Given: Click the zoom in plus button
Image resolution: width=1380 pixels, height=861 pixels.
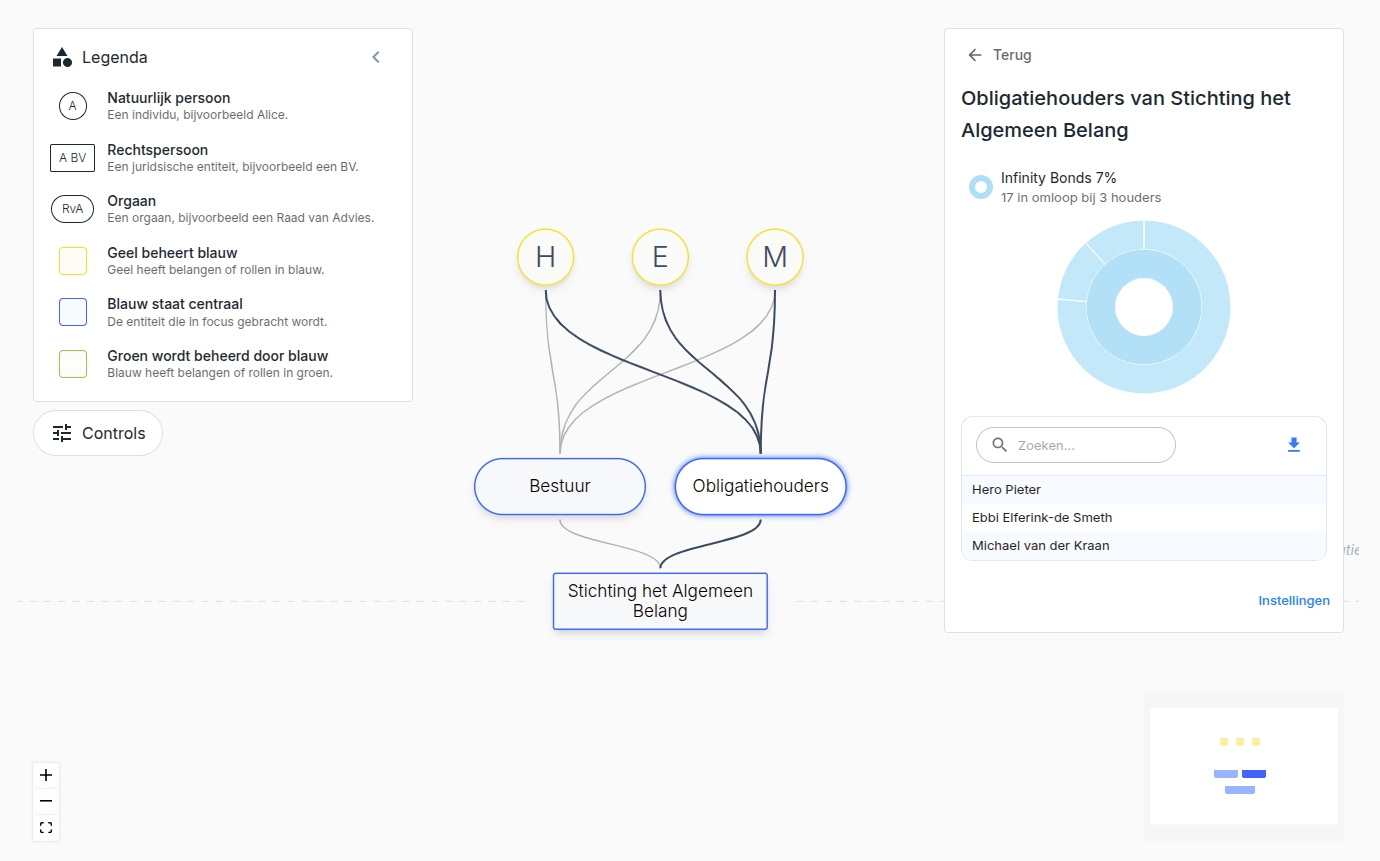Looking at the screenshot, I should [x=46, y=775].
